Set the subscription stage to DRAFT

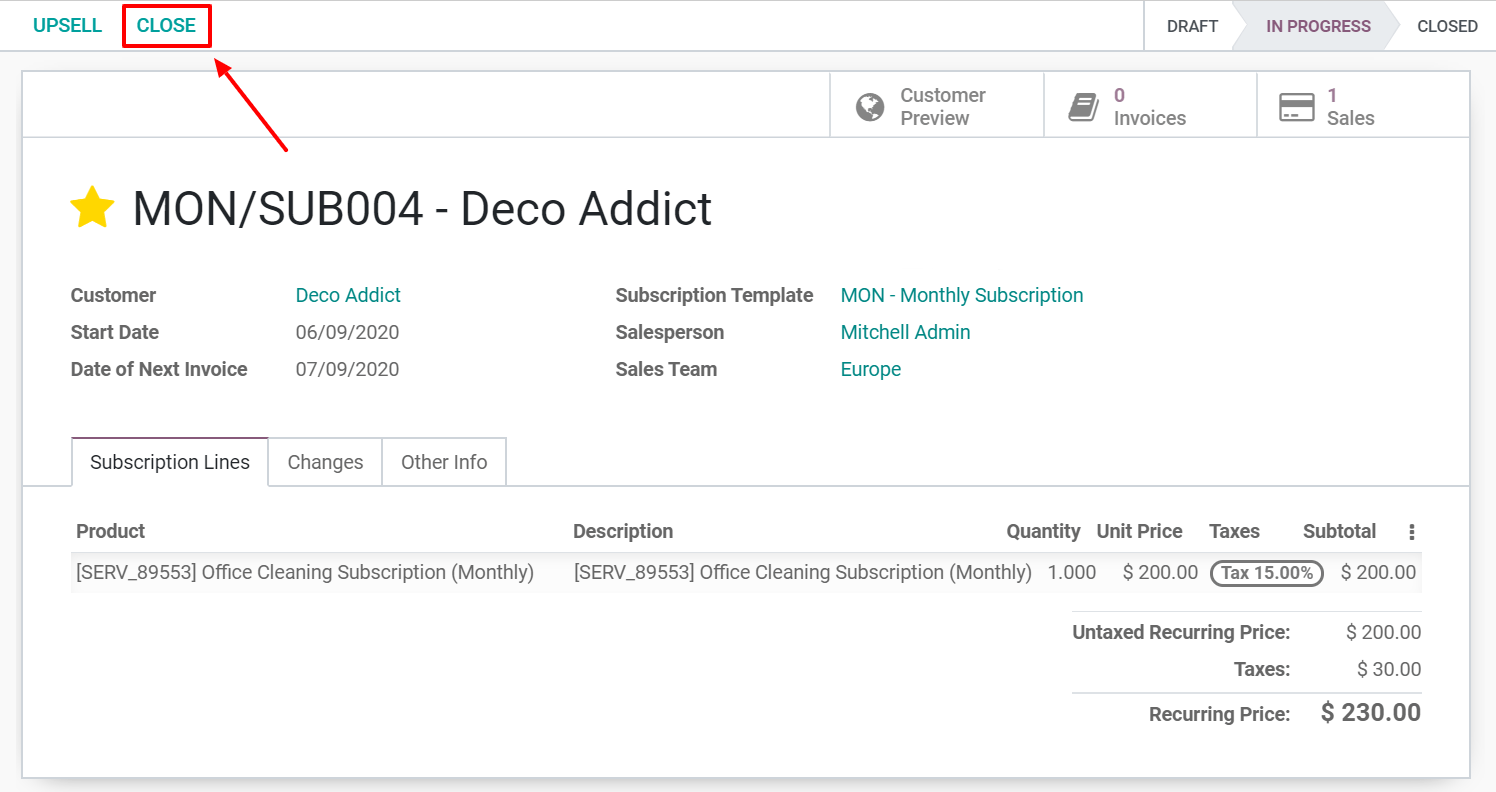click(x=1193, y=26)
